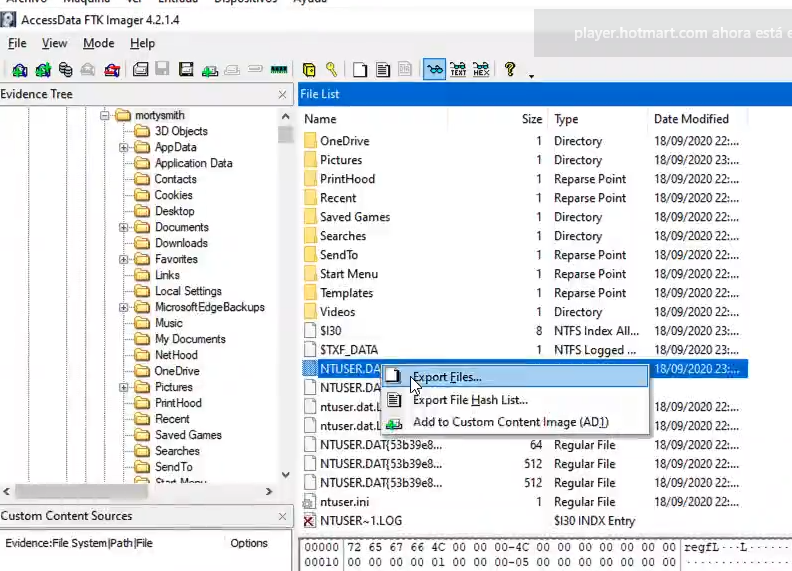Open the Image Mounting tool
Viewport: 792px width, 571px height.
65,70
